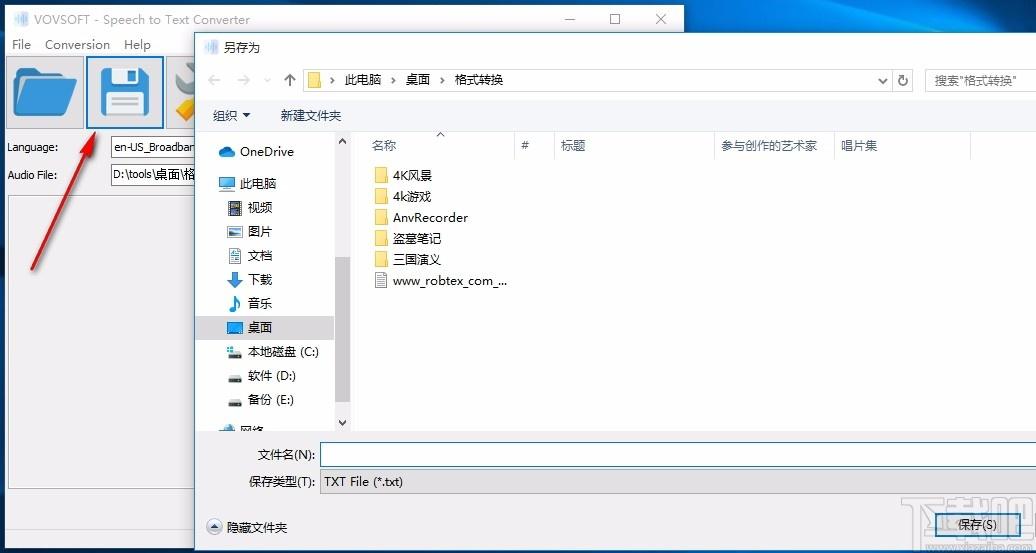Click the open folder icon in VOVSOFT toolbar
The width and height of the screenshot is (1036, 553).
pos(44,92)
